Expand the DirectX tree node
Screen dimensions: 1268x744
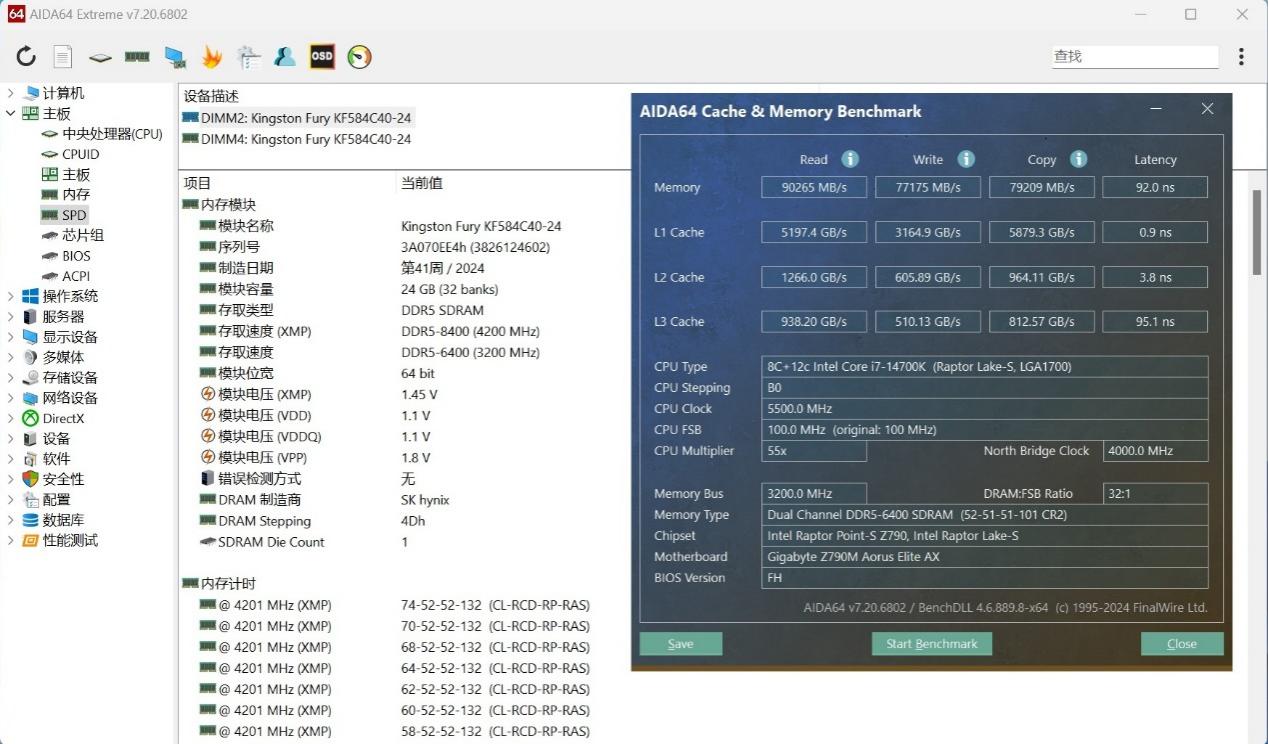pyautogui.click(x=11, y=418)
